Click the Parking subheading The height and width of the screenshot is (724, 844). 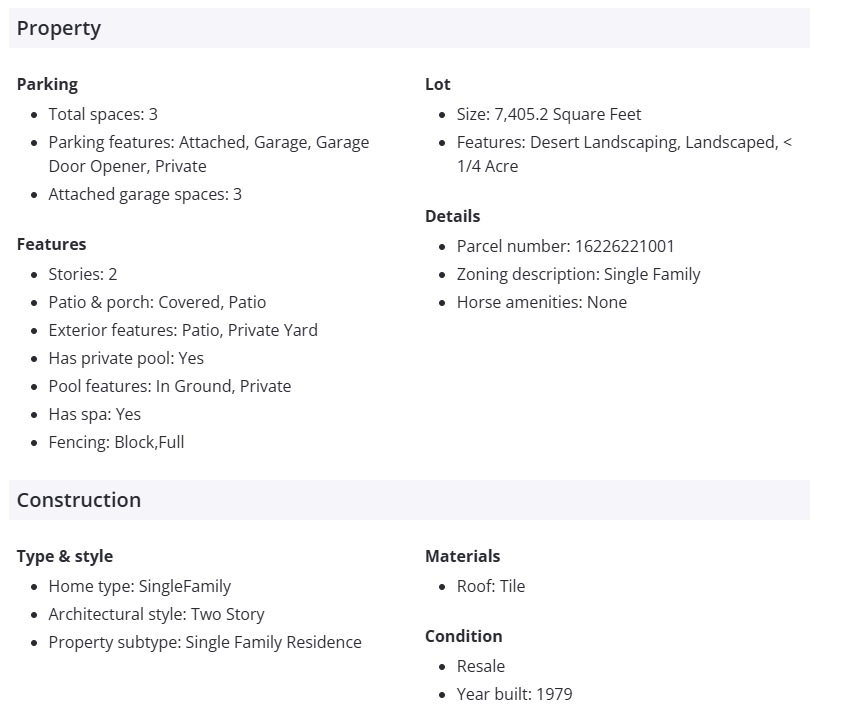[47, 84]
